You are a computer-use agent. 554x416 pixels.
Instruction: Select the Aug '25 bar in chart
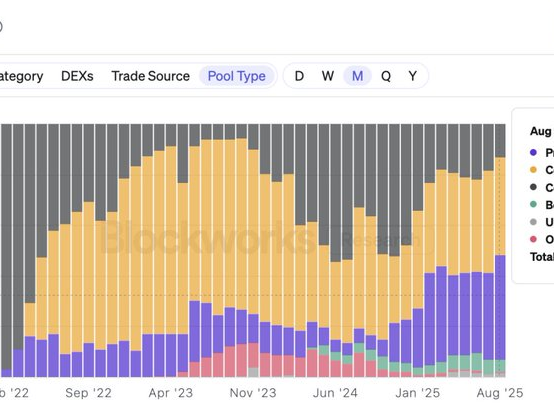click(x=500, y=250)
